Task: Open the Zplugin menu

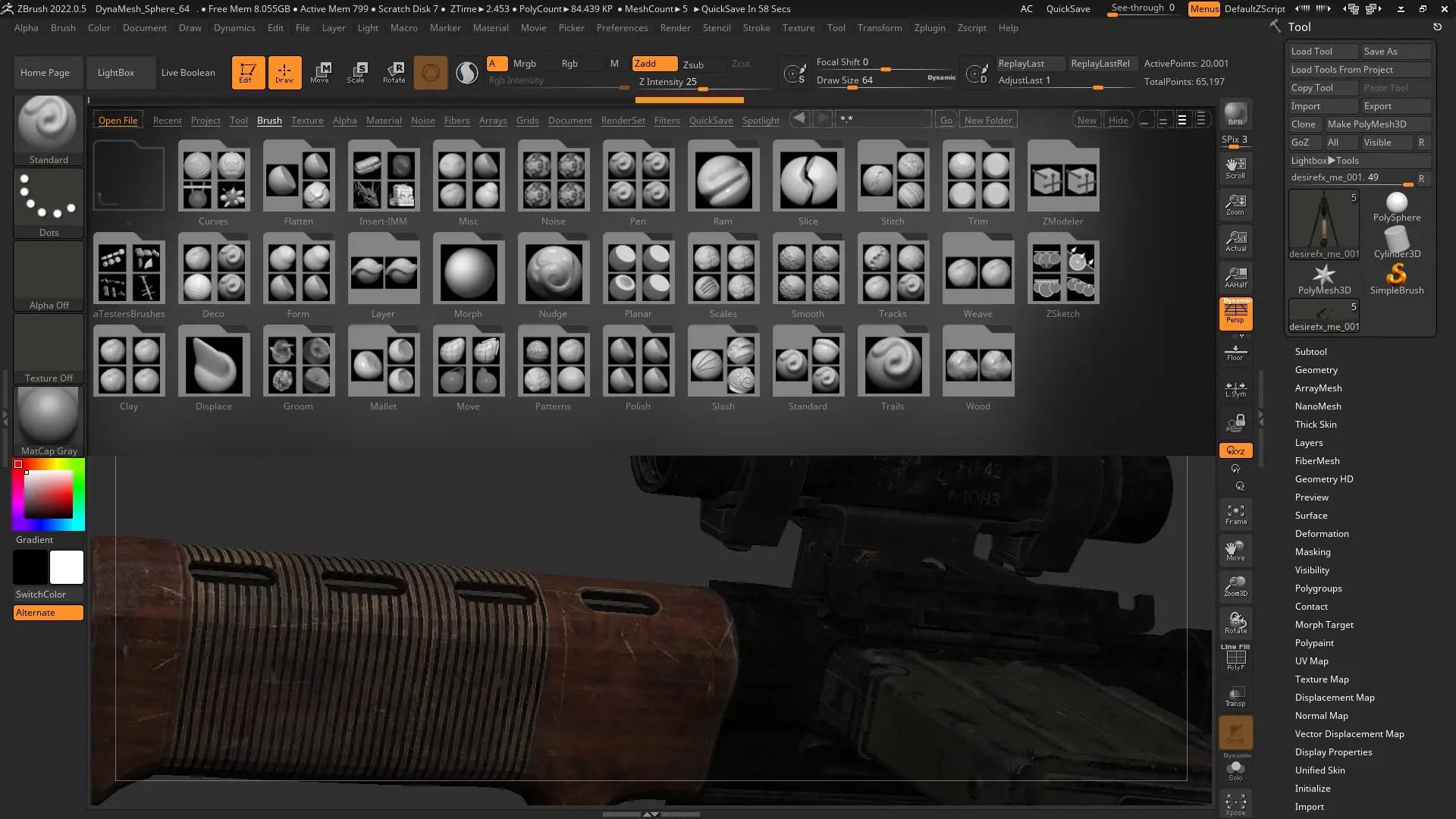Action: 929,28
